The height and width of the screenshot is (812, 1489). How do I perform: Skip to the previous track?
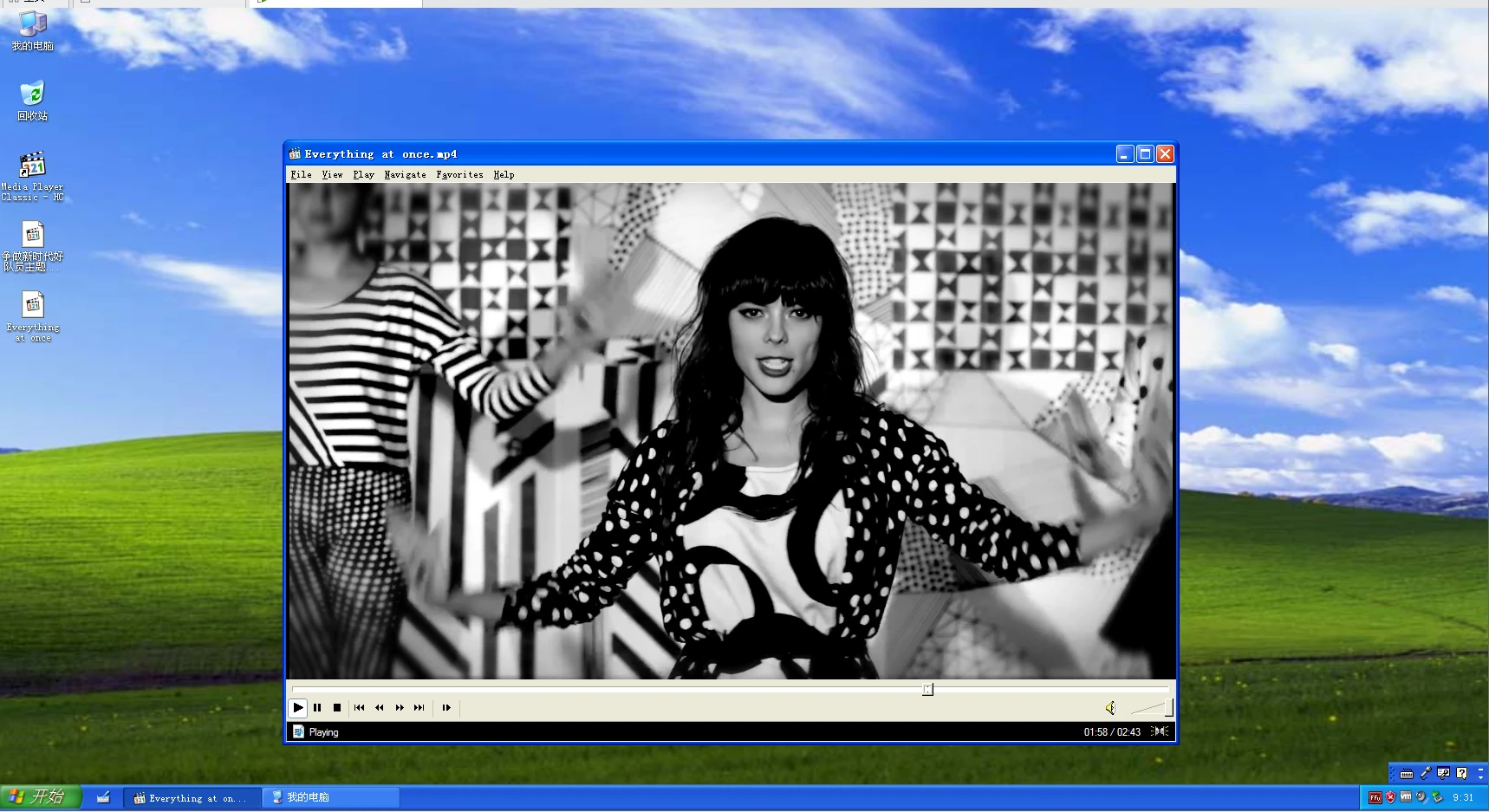[359, 708]
